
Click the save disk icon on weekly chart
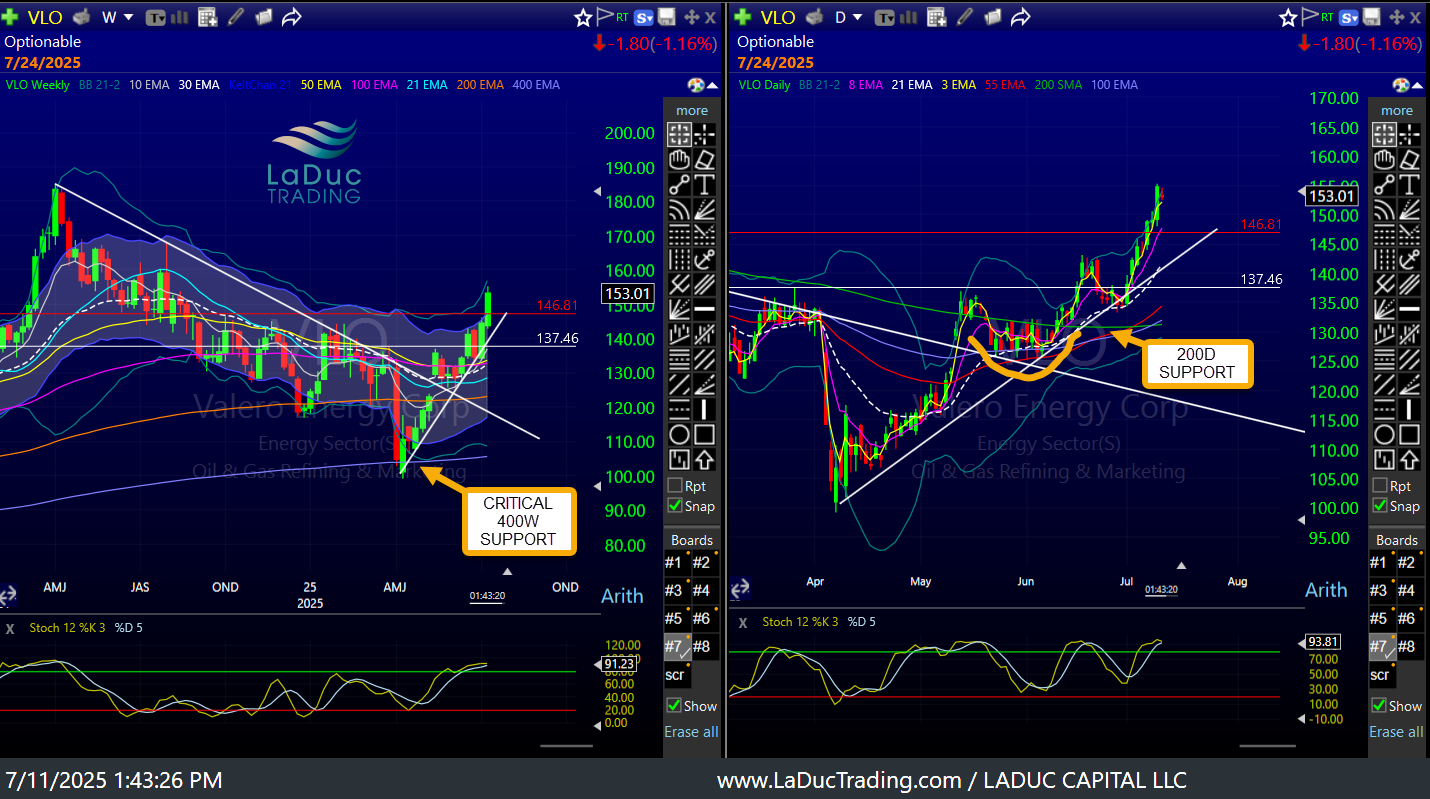click(x=667, y=17)
